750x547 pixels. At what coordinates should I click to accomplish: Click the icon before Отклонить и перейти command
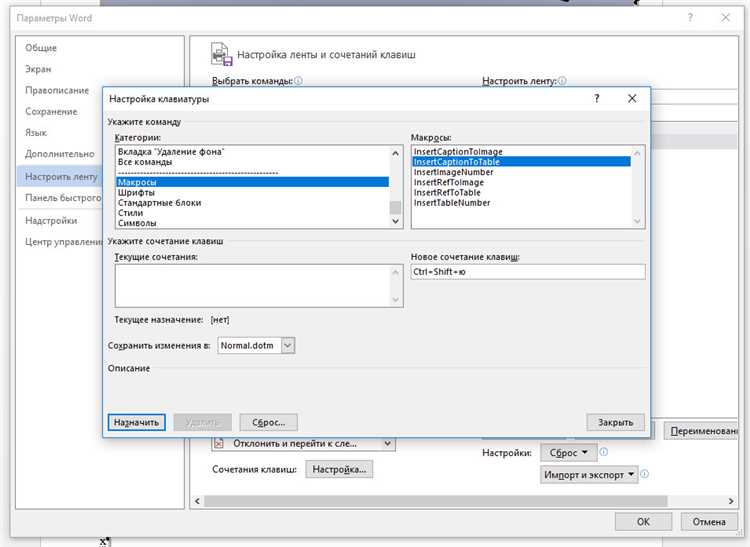(219, 443)
